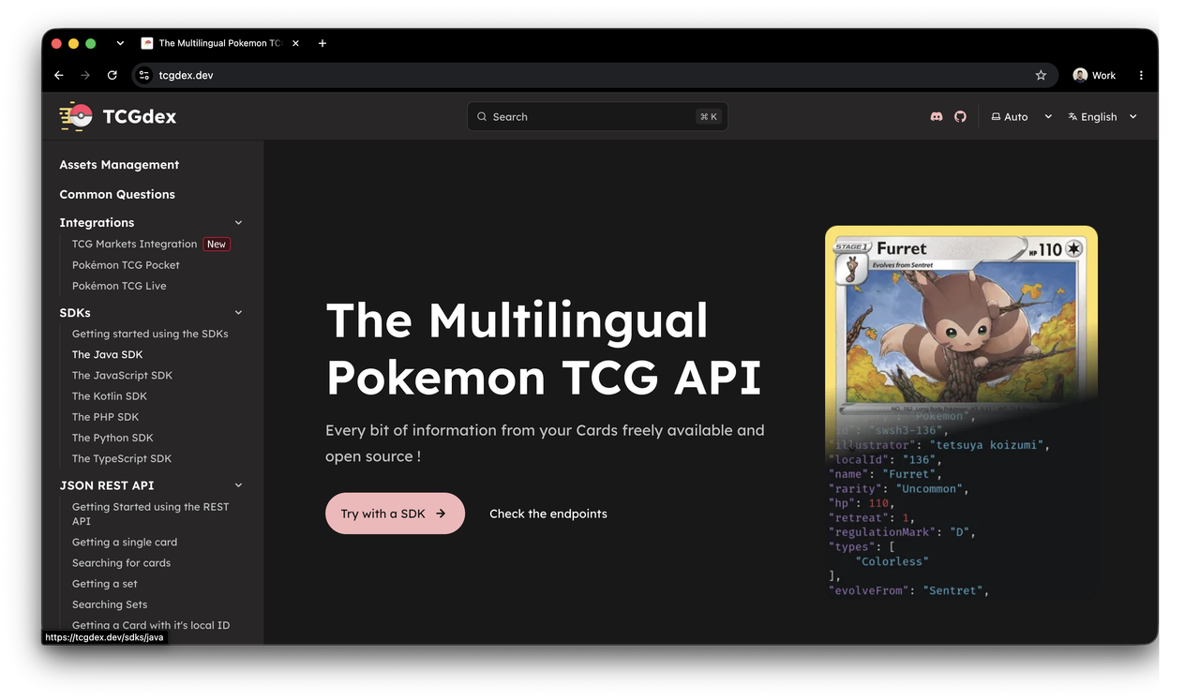Click Check the endpoints link
The width and height of the screenshot is (1200, 700).
(548, 514)
